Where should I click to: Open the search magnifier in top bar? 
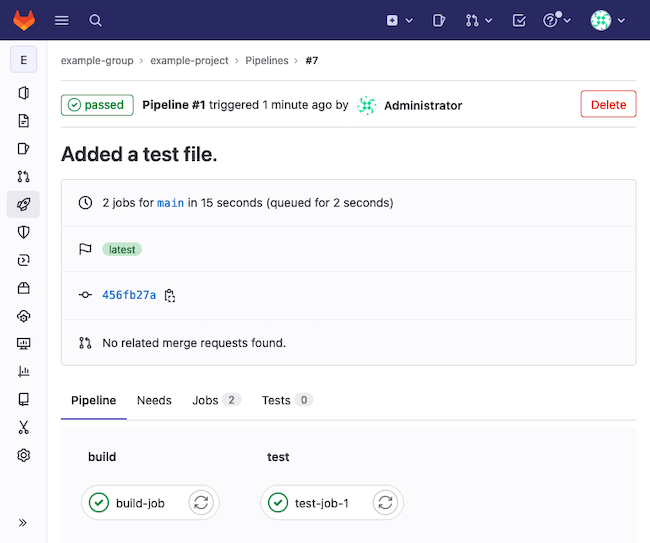95,20
